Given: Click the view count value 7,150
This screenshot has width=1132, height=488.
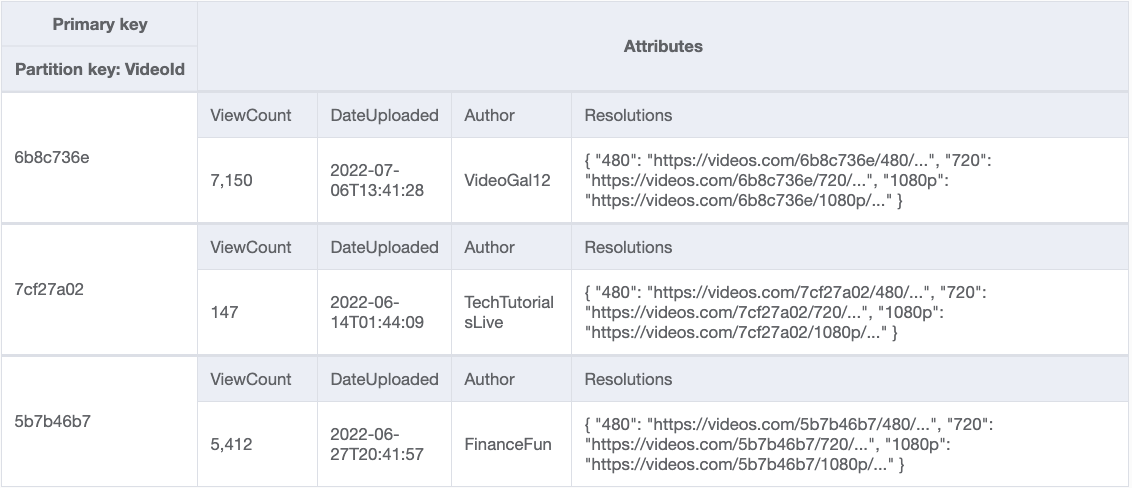Looking at the screenshot, I should click(232, 180).
